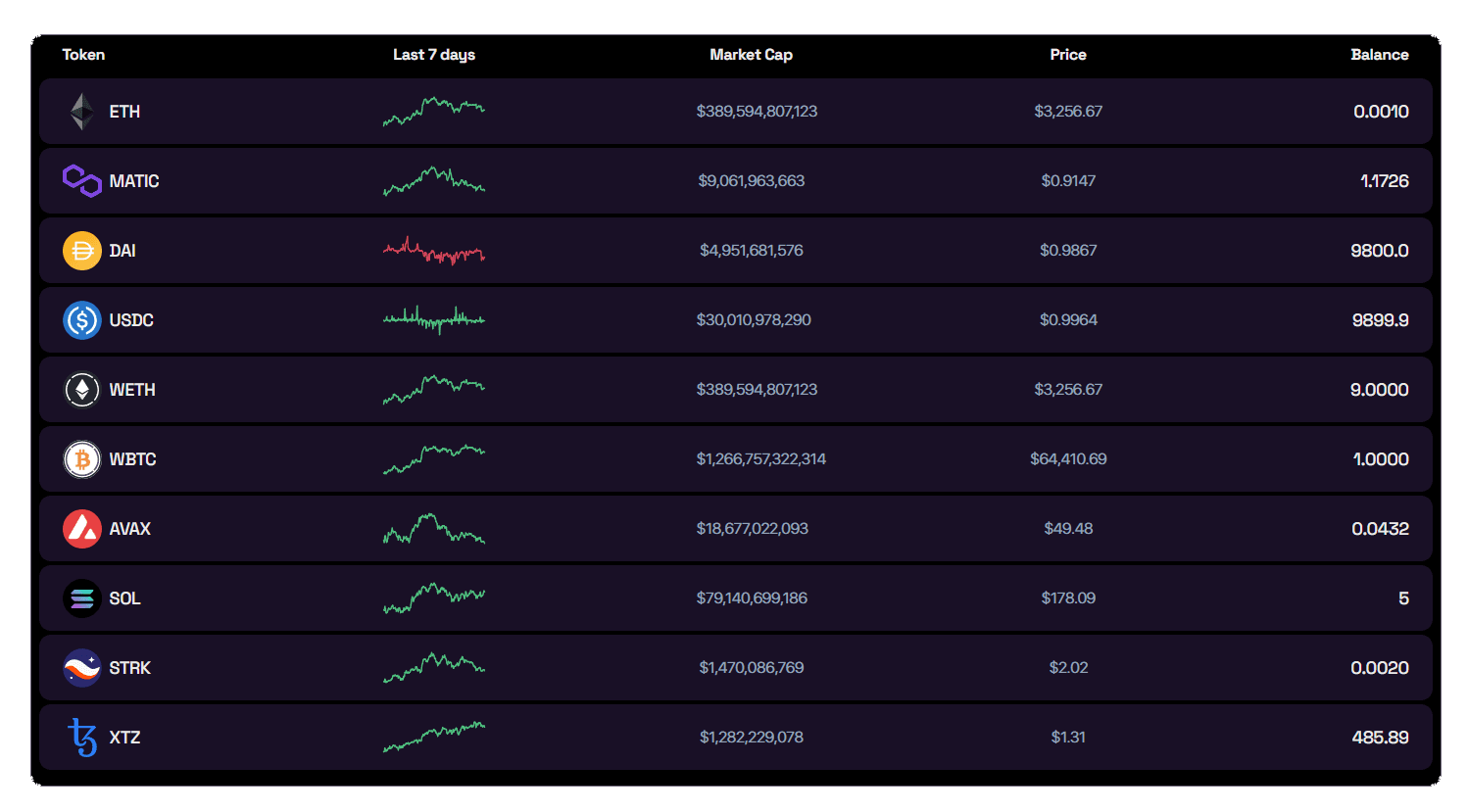Select the SOL token name
The width and height of the screenshot is (1467, 812).
(x=124, y=598)
